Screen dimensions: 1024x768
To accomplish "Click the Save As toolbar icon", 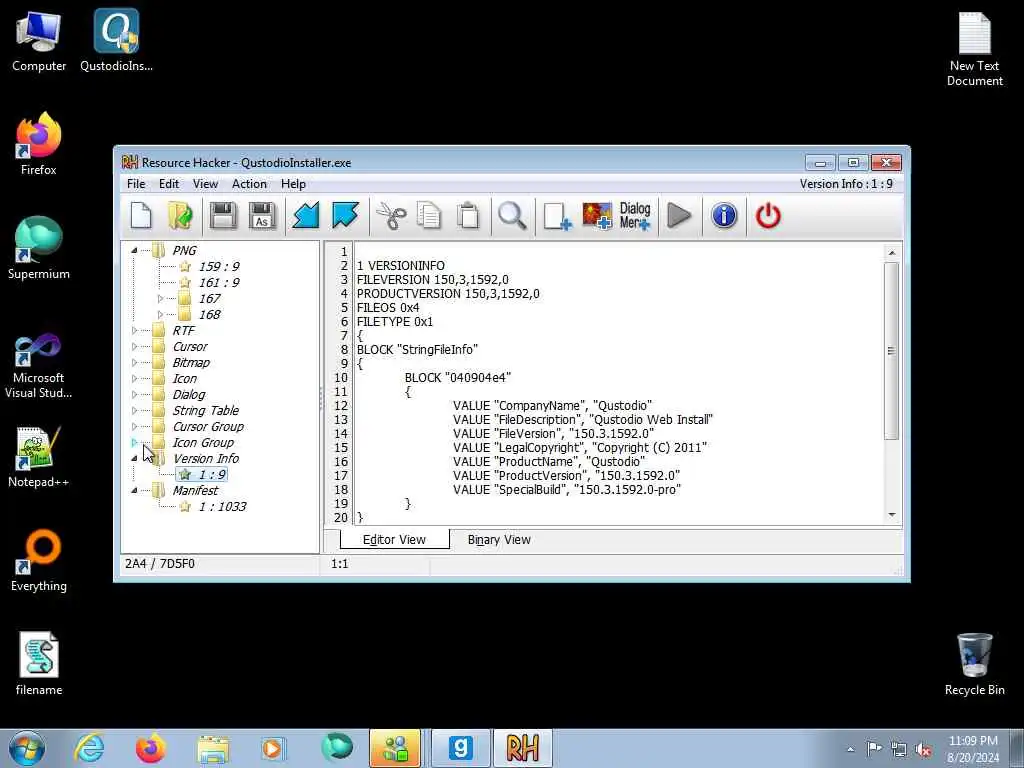I will (x=262, y=216).
